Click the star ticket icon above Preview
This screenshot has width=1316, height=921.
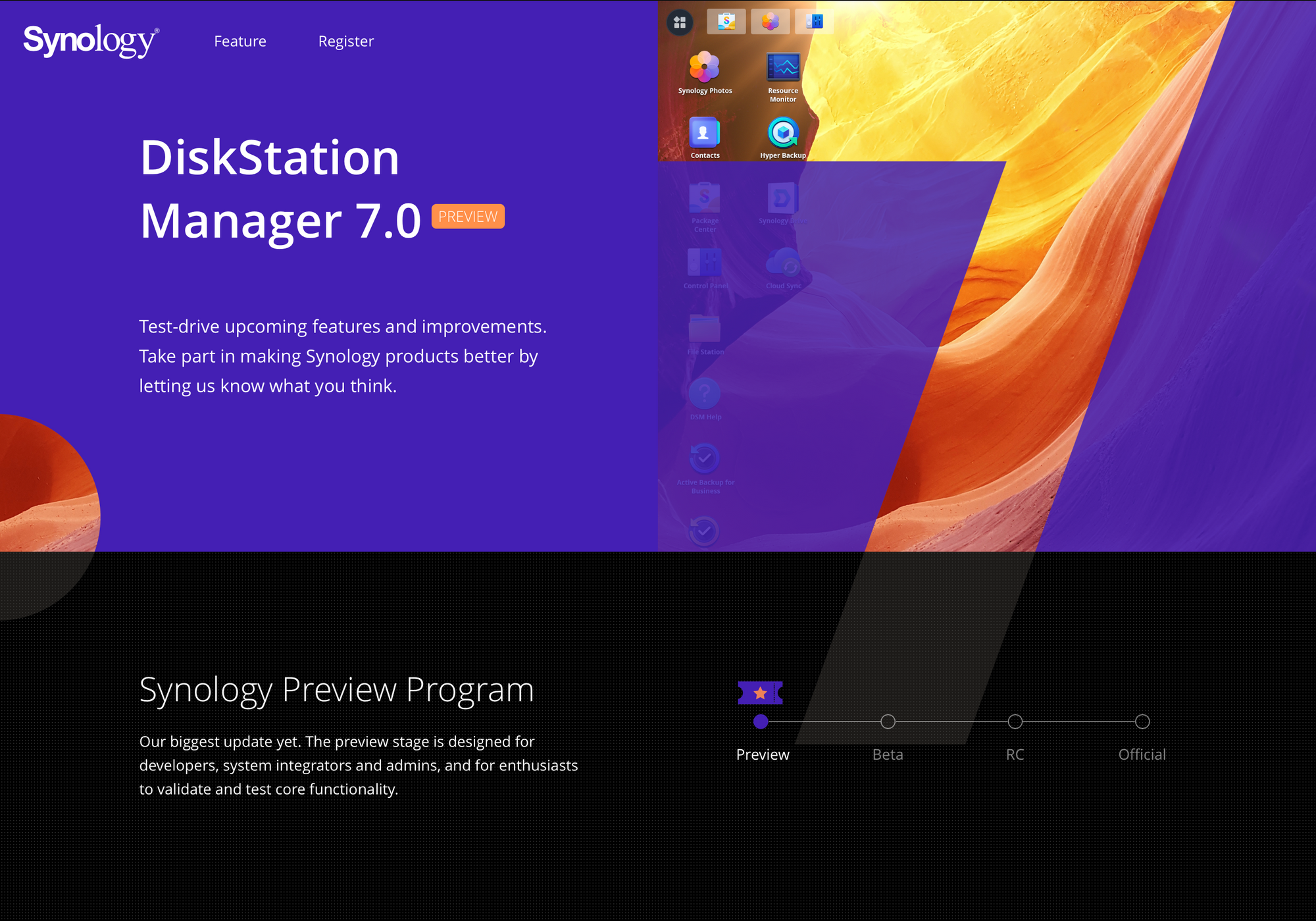pos(761,693)
